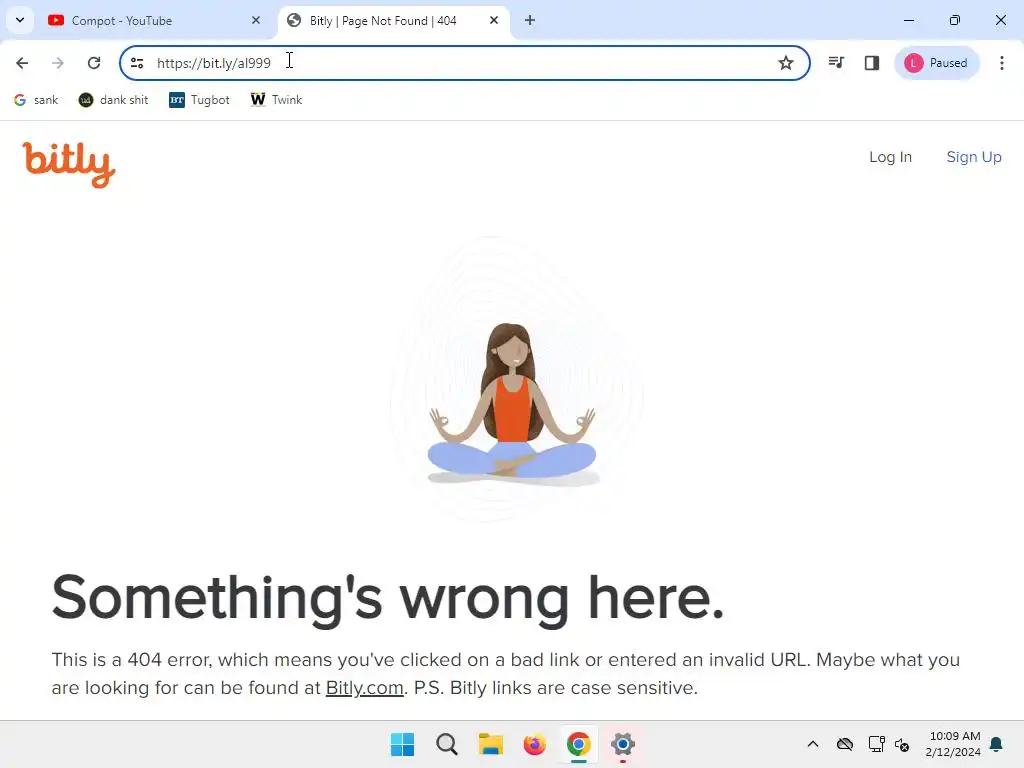
Task: Open the media controls icon in toolbar
Action: 836,63
